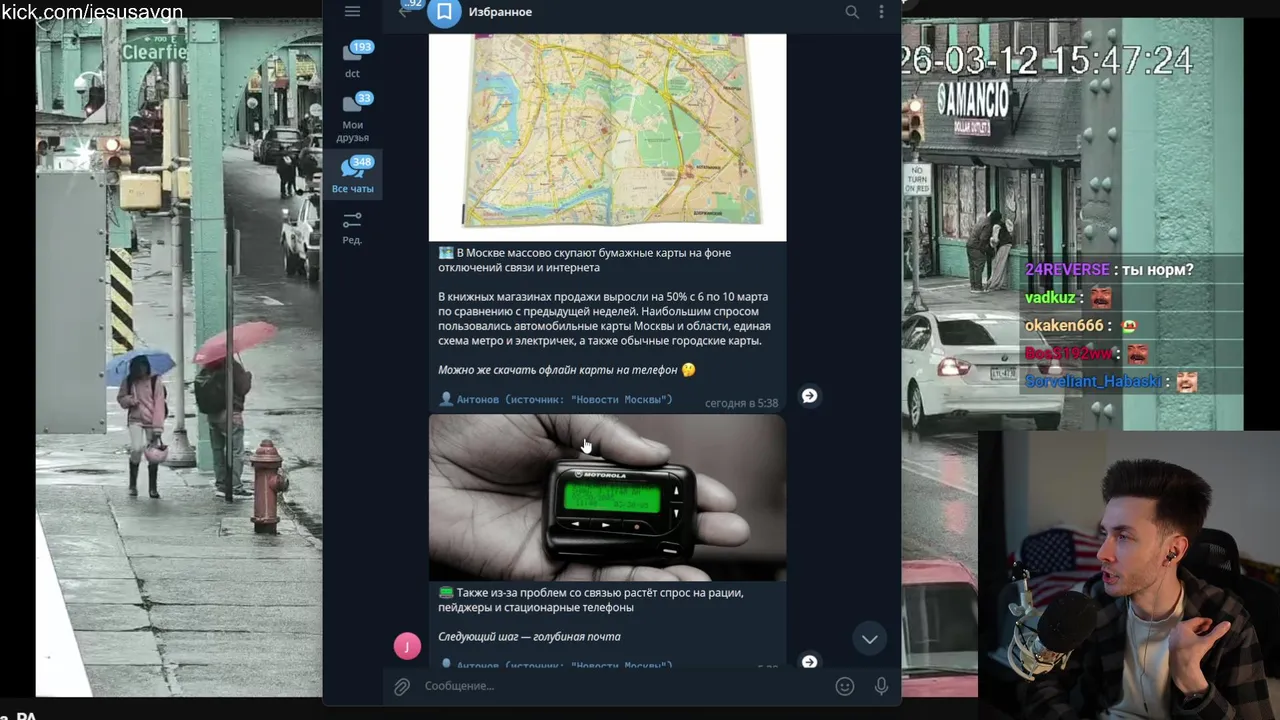Open chat search magnifier icon
Viewport: 1280px width, 720px height.
(852, 12)
